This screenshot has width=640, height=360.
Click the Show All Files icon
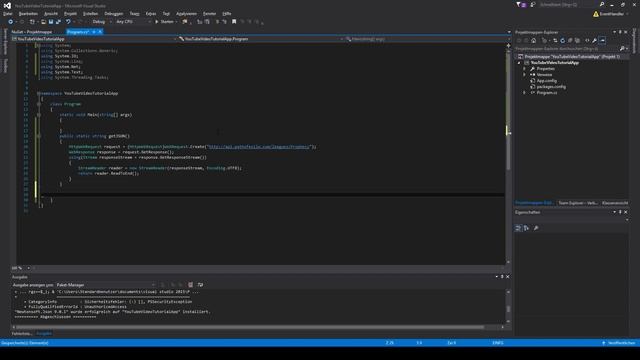(577, 40)
